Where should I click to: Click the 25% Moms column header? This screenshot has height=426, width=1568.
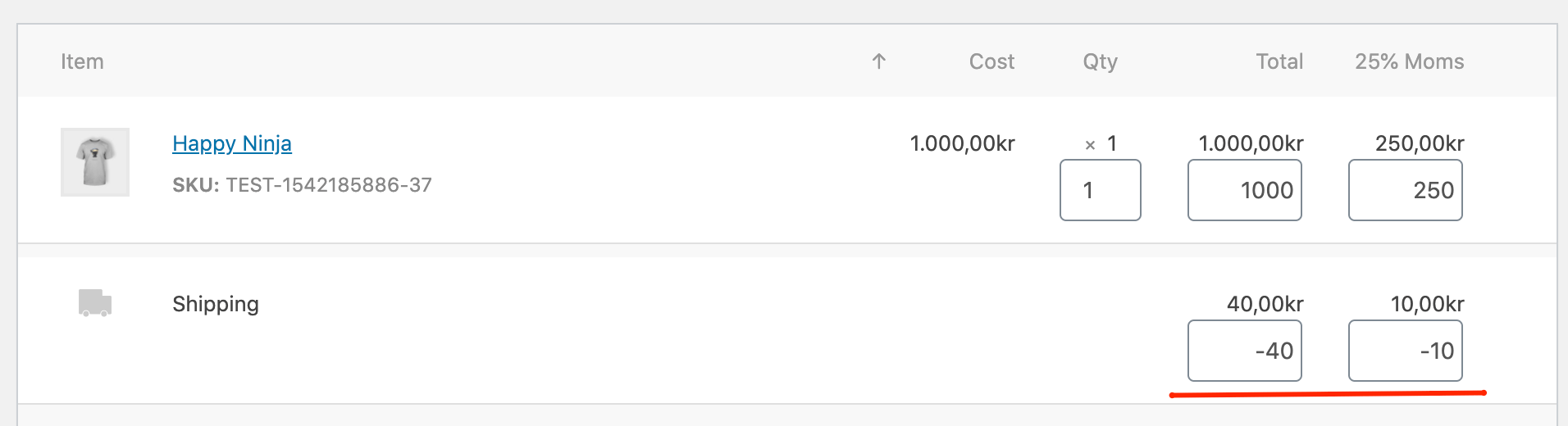pyautogui.click(x=1409, y=61)
